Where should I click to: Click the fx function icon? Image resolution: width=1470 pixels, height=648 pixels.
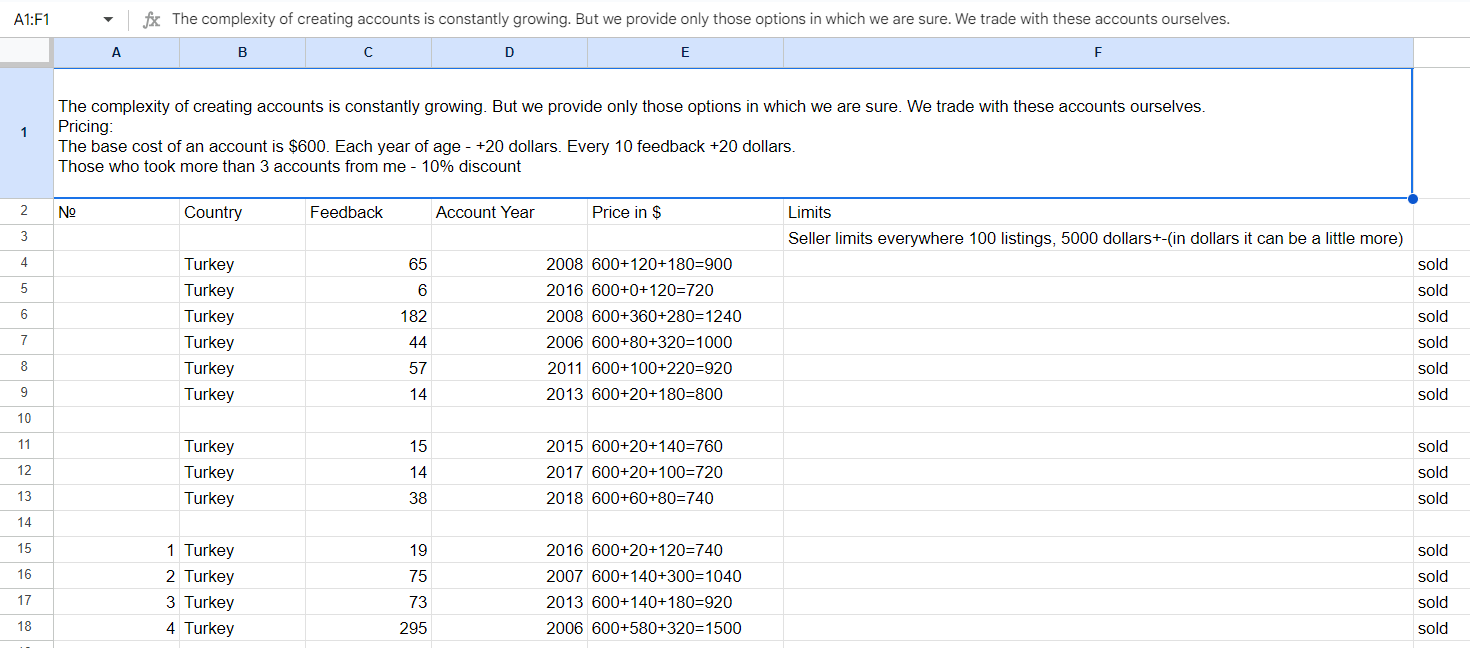(x=151, y=20)
